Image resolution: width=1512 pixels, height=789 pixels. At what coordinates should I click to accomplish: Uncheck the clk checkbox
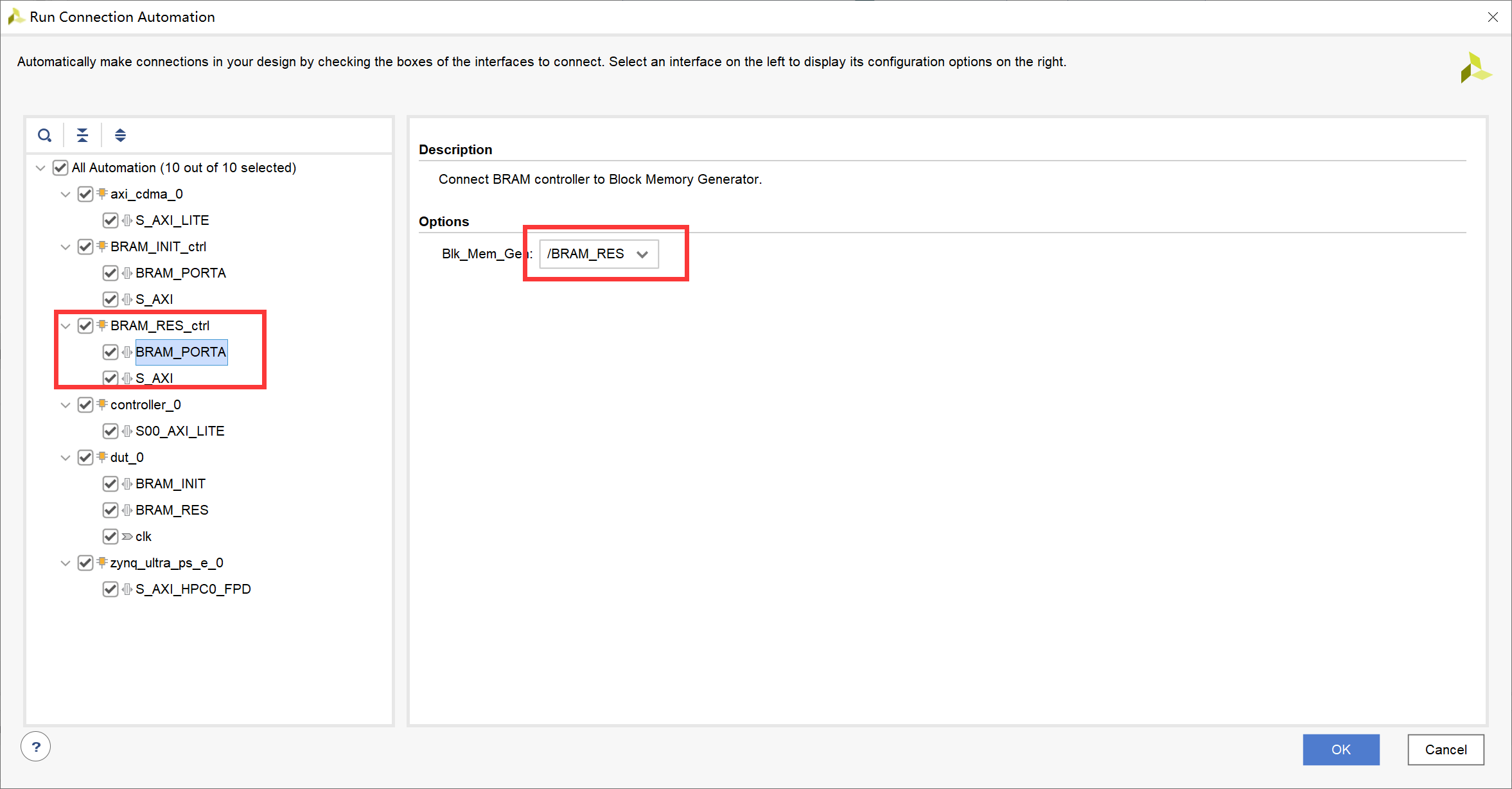pyautogui.click(x=110, y=536)
